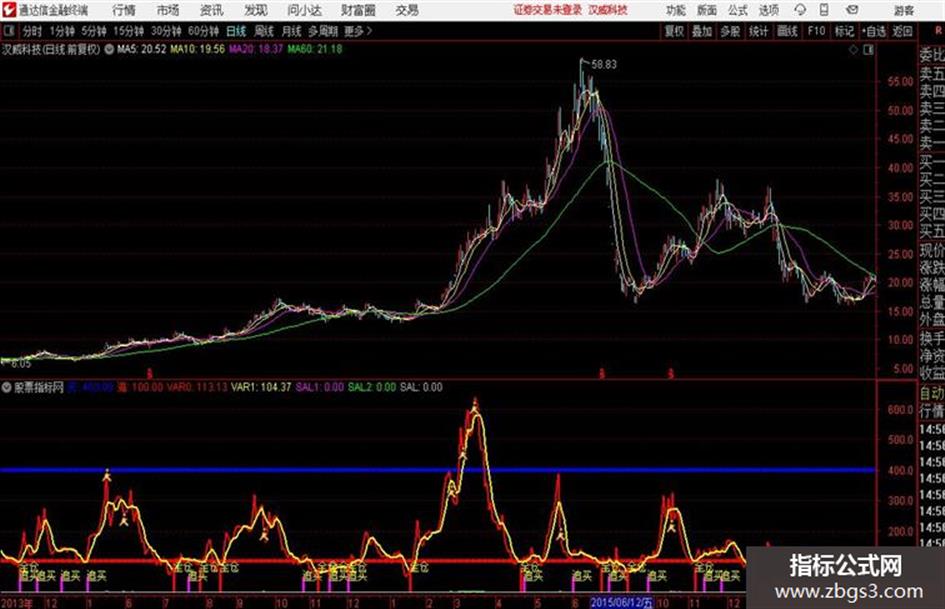Image resolution: width=945 pixels, height=609 pixels.
Task: Open F10 company info
Action: [816, 31]
